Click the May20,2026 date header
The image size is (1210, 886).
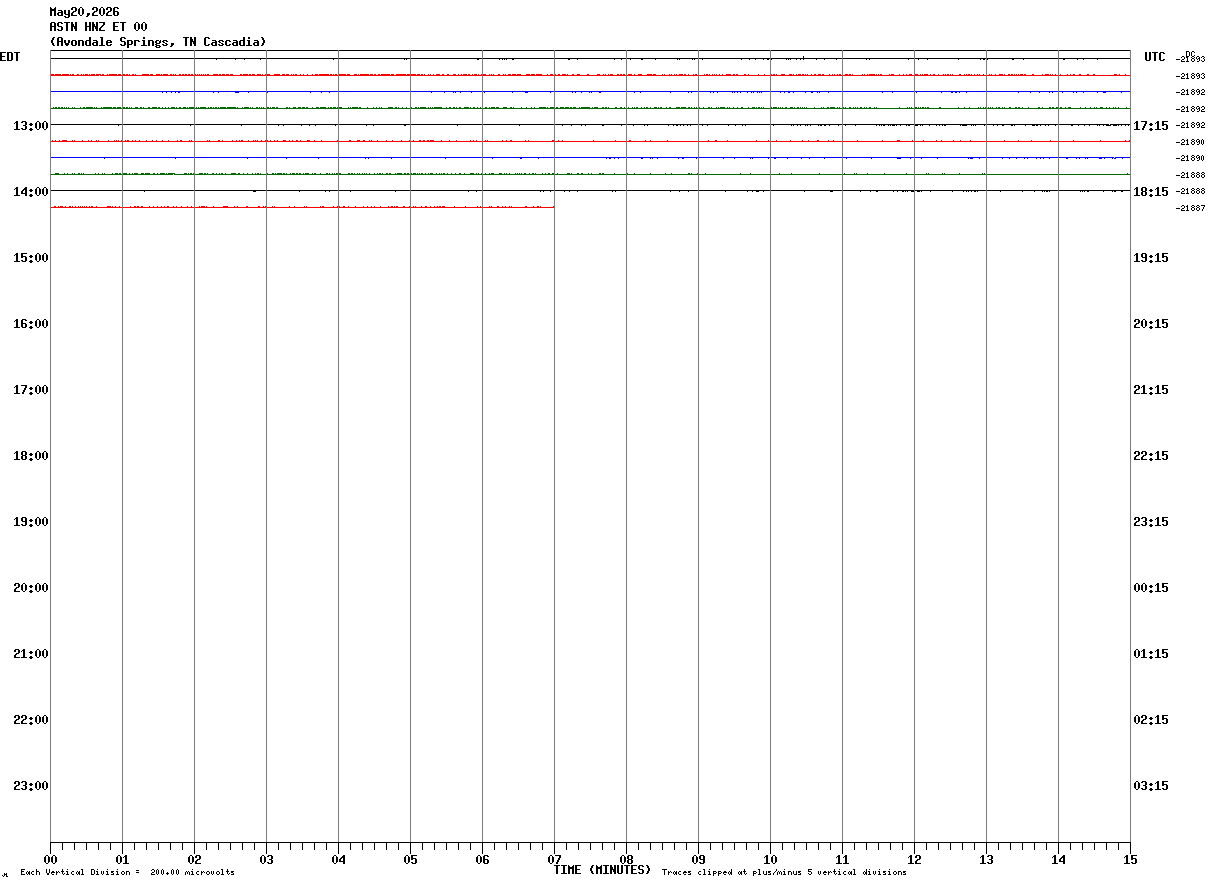(84, 12)
